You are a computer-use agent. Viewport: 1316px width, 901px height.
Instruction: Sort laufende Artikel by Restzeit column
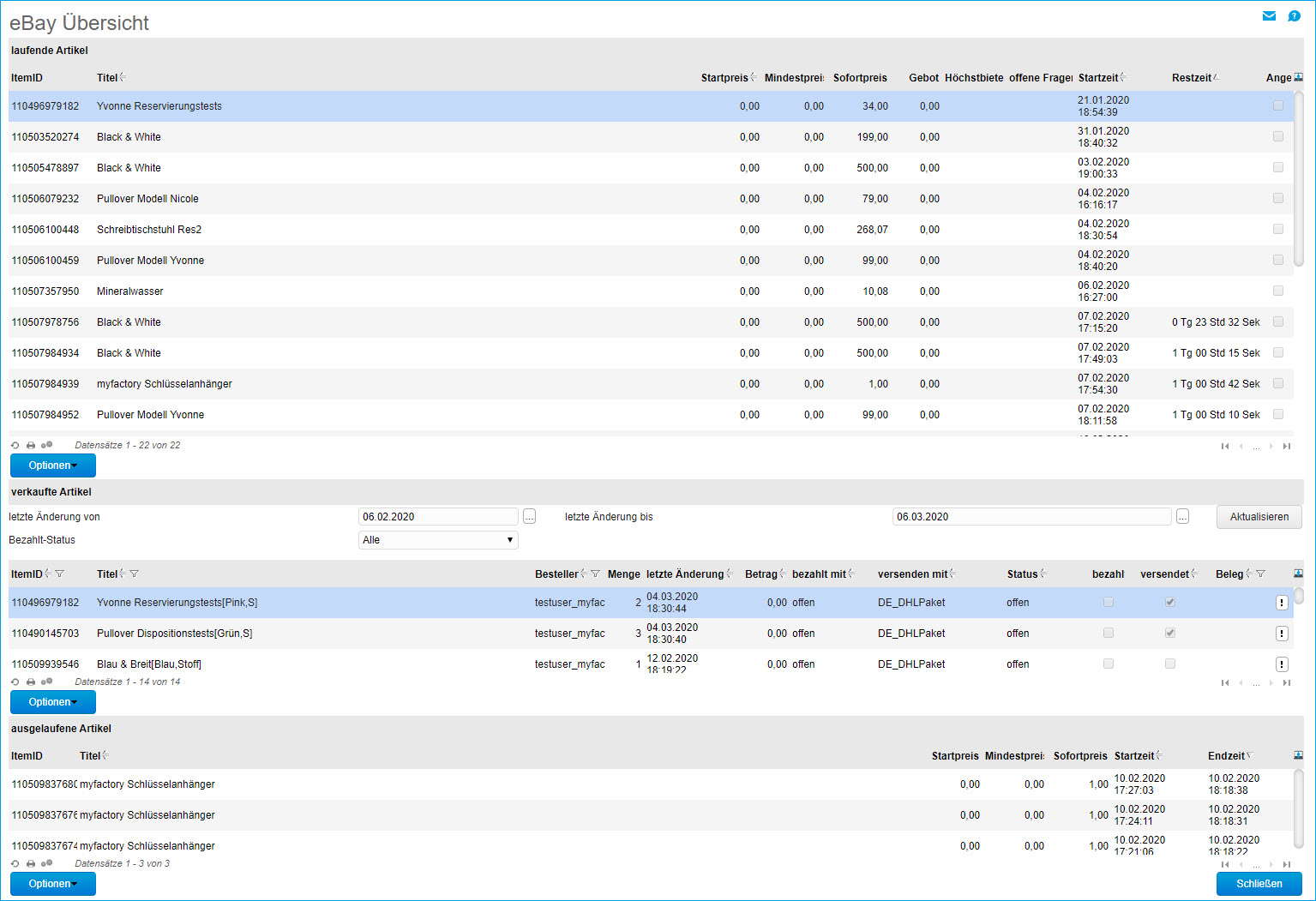pos(1192,78)
